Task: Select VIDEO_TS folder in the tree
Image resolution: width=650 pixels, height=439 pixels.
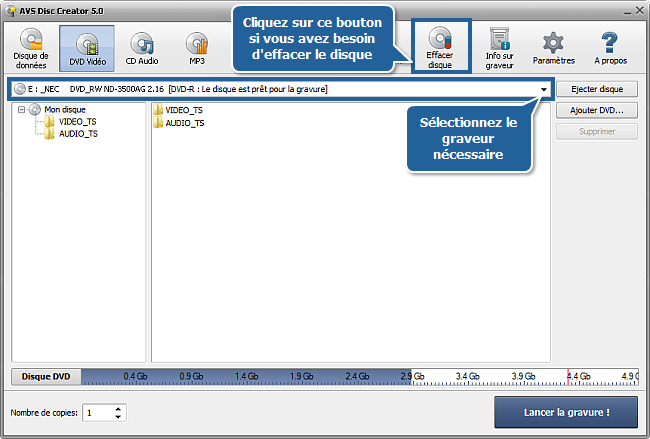Action: point(77,121)
